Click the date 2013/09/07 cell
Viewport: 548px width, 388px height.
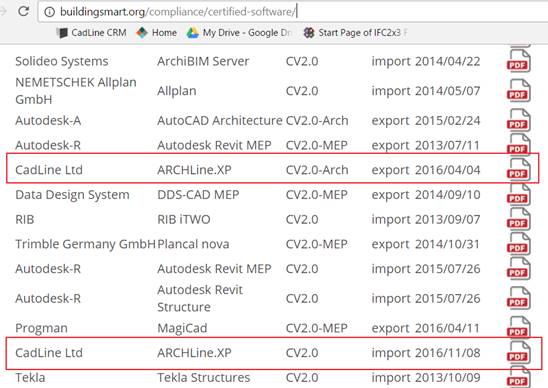(x=448, y=220)
